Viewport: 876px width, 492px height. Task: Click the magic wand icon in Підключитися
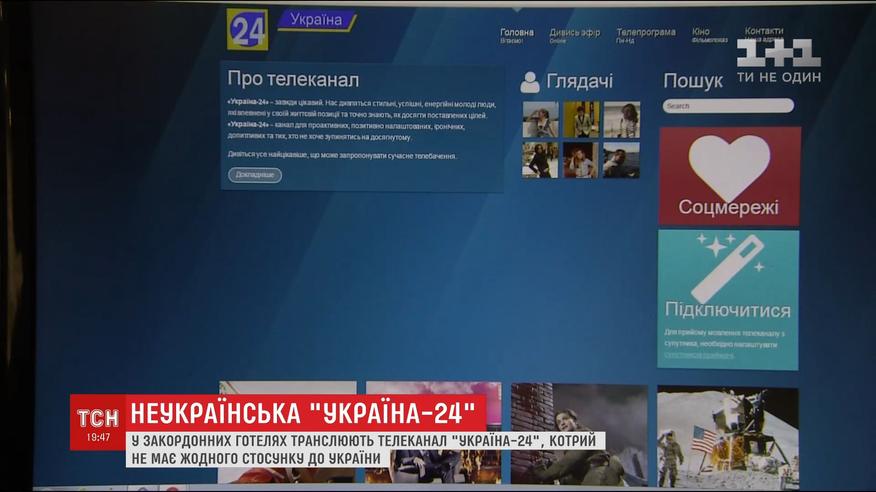pyautogui.click(x=729, y=267)
